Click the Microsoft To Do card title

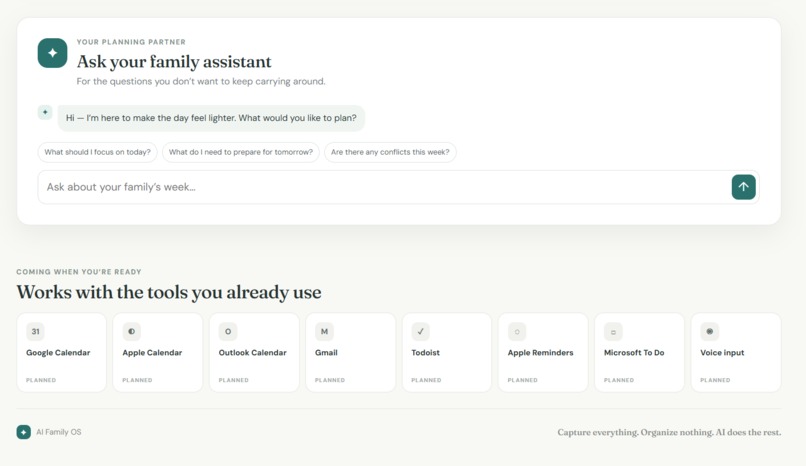pos(634,352)
